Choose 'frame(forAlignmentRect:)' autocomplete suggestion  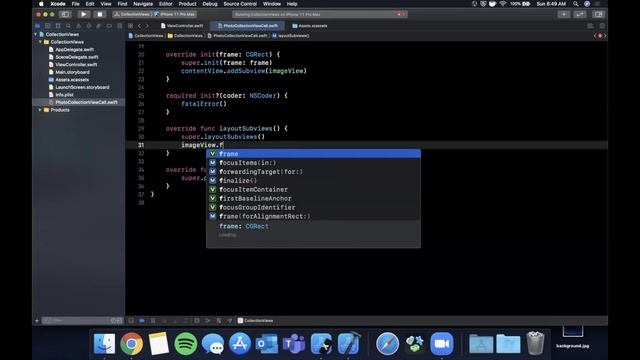pos(313,216)
